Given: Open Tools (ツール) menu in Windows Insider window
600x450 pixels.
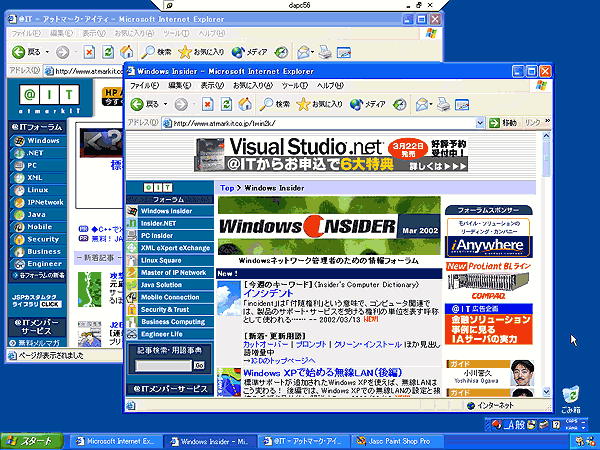Looking at the screenshot, I should tap(295, 86).
